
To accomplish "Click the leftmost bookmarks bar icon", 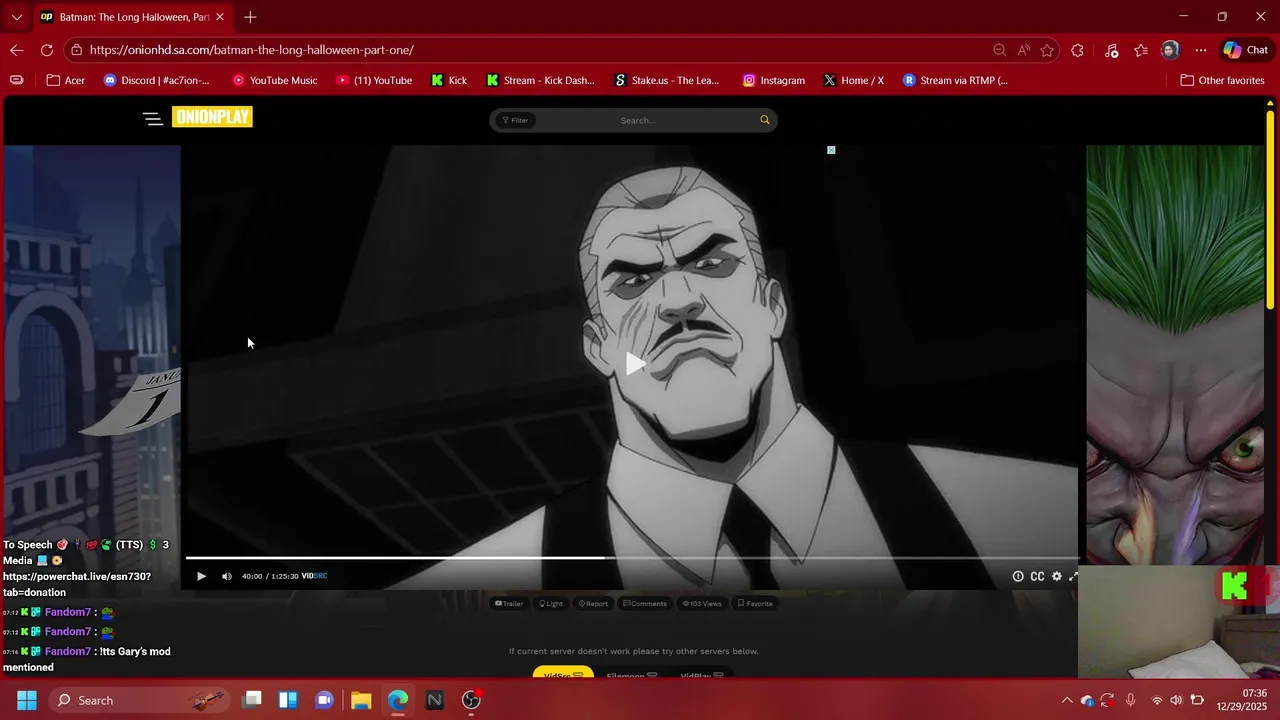I will (x=17, y=80).
